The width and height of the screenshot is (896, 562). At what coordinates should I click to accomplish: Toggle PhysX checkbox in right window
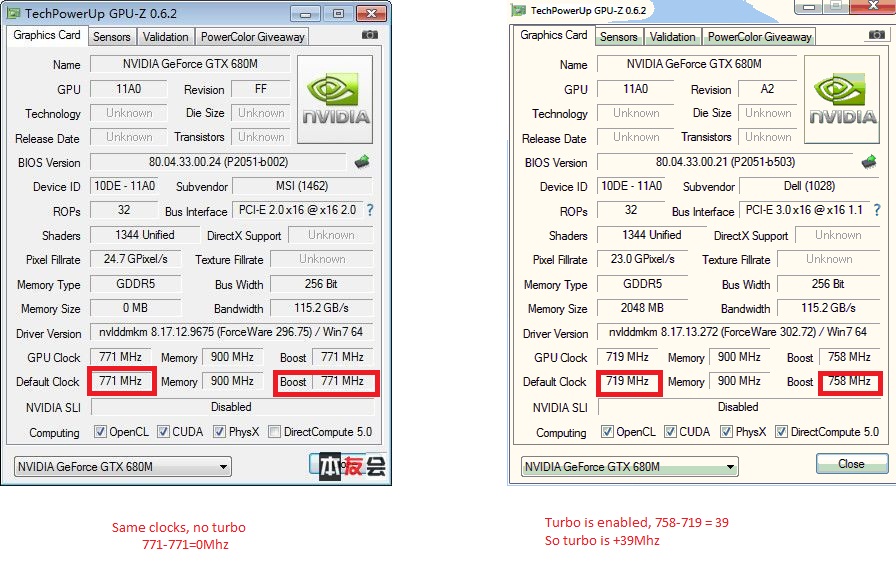(726, 432)
